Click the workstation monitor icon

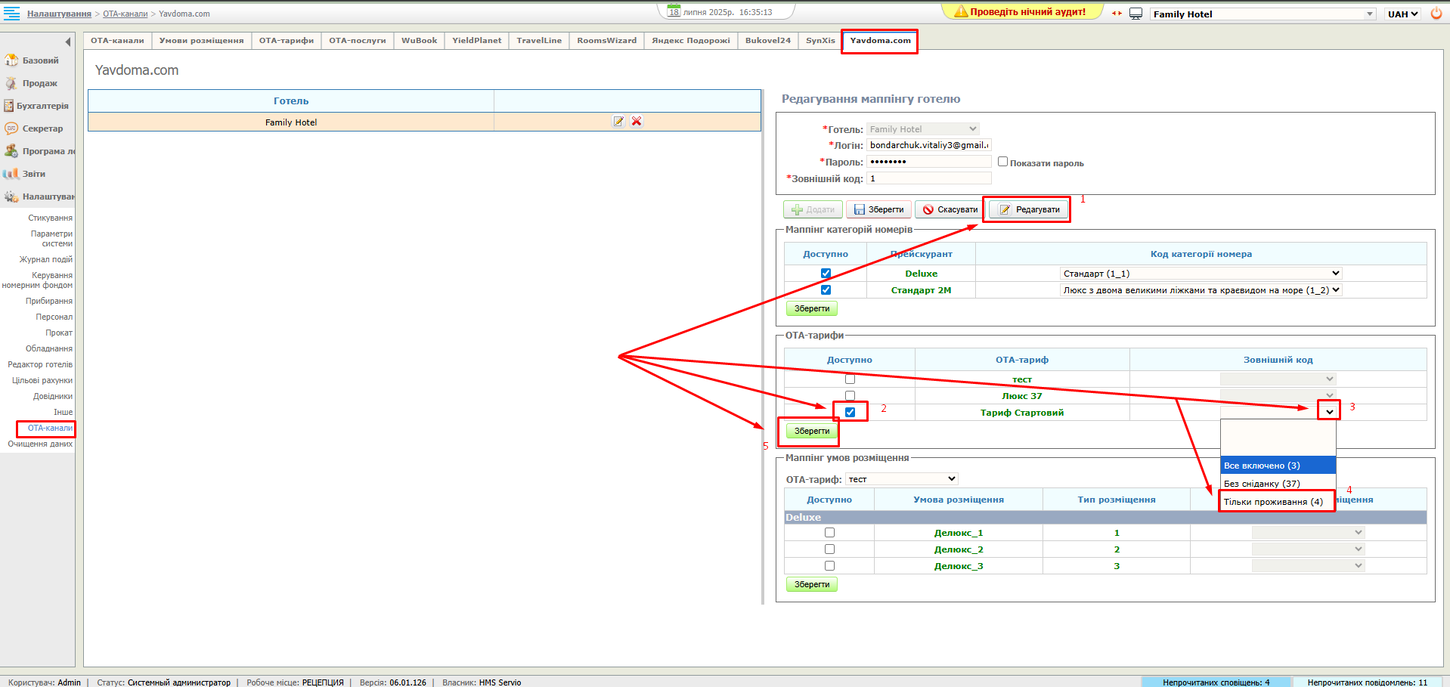click(x=1136, y=14)
